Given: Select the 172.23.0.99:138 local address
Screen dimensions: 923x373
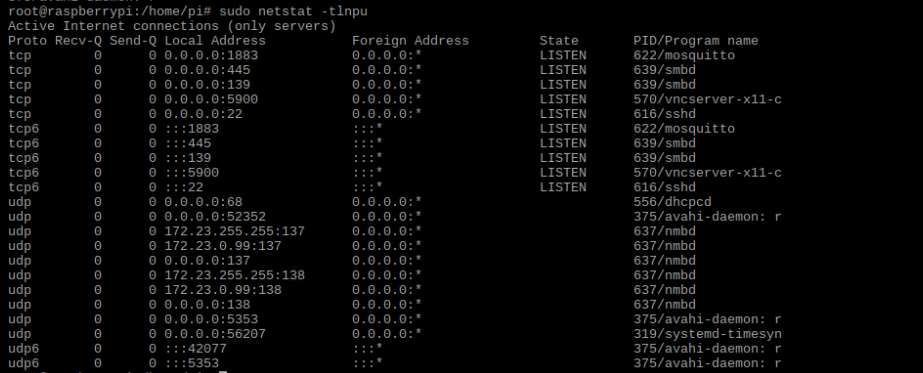Looking at the screenshot, I should pyautogui.click(x=223, y=290).
